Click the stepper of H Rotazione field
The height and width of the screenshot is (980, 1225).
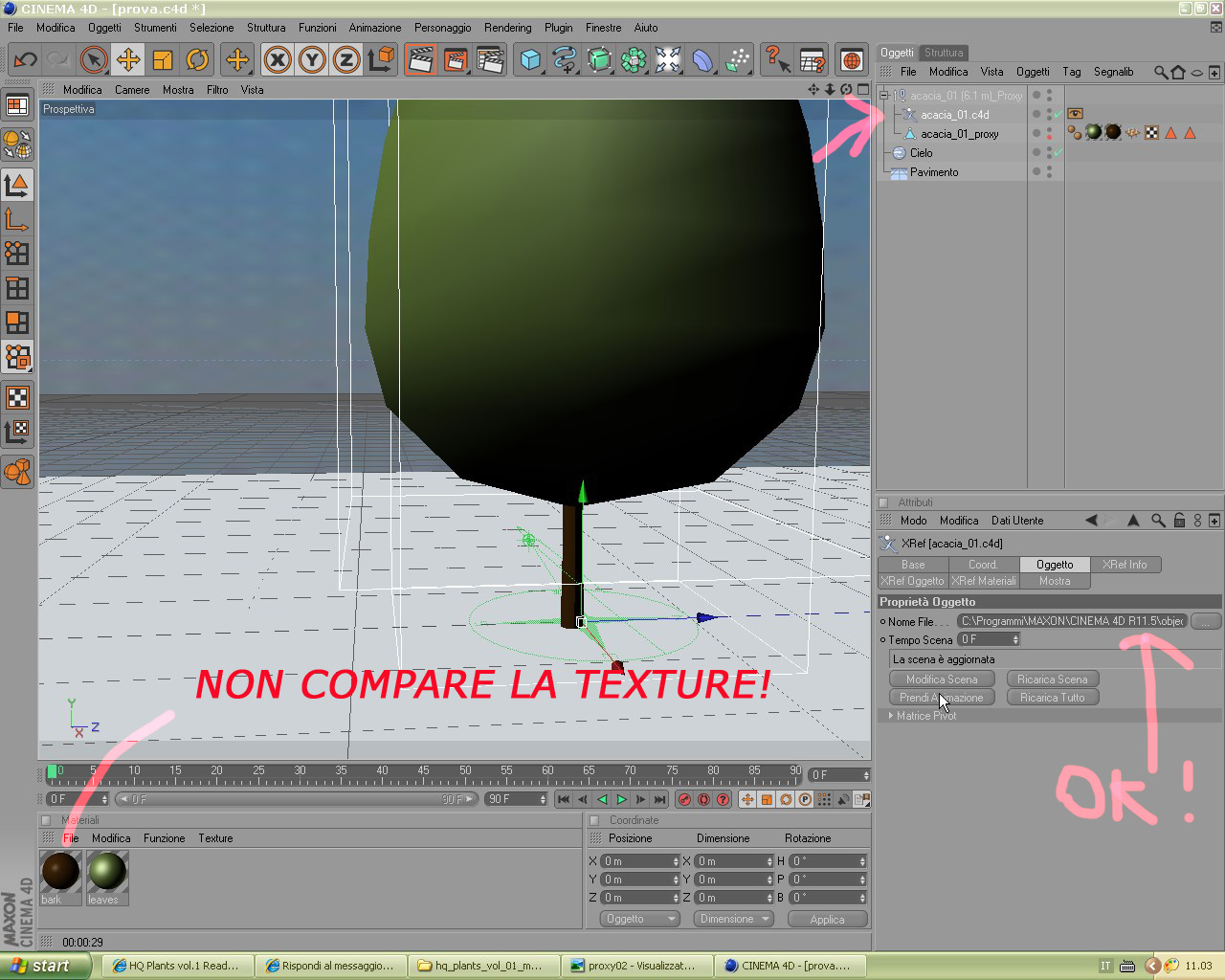(863, 861)
